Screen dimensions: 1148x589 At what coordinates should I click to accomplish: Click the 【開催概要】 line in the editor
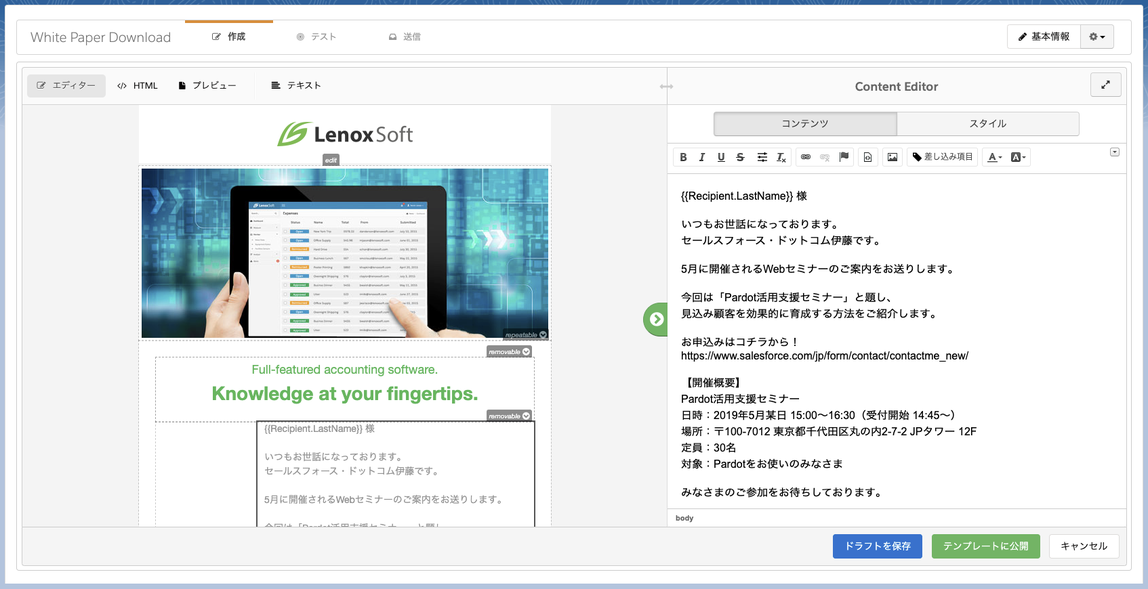pos(714,383)
